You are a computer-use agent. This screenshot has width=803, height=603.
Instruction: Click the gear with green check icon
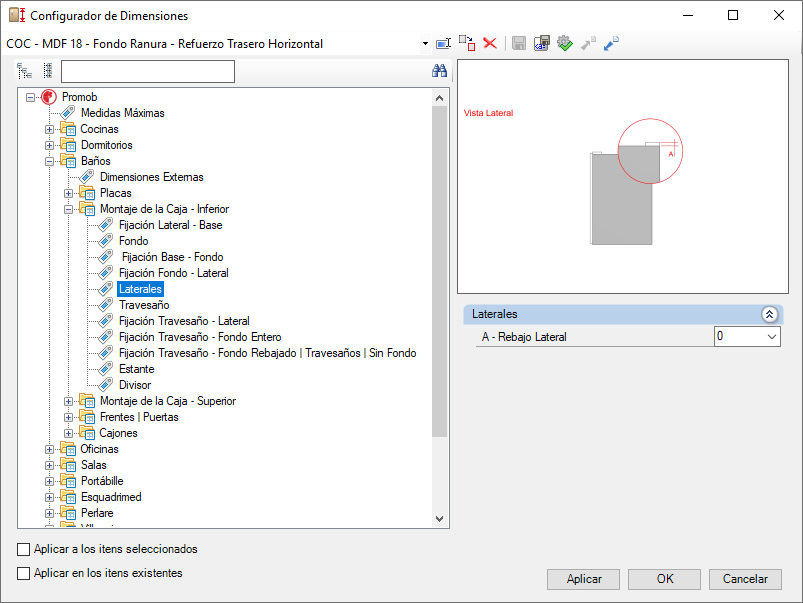pos(565,44)
